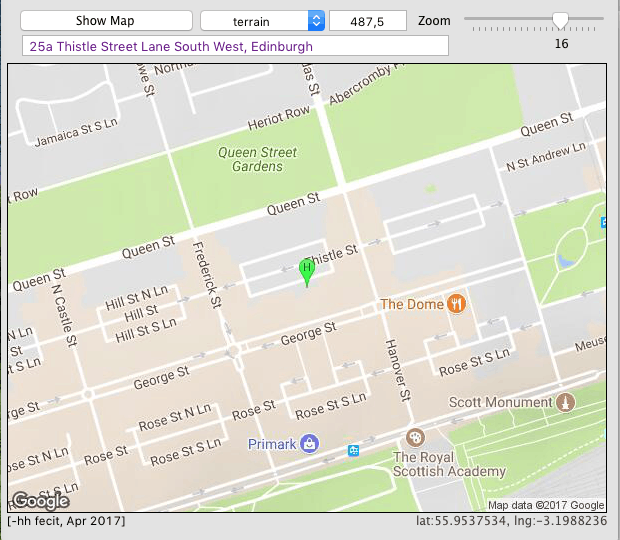Click the Hanover St street label
620x540 pixels.
pos(393,370)
